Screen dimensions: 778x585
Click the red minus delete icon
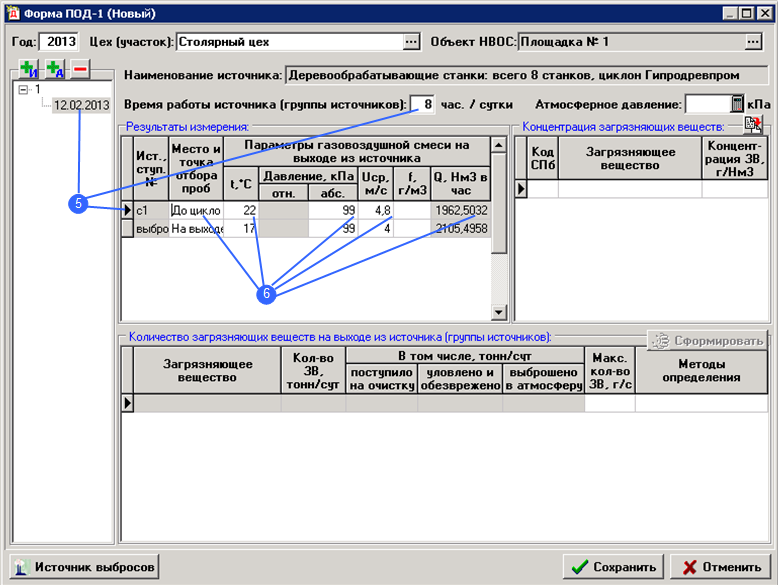(x=80, y=69)
